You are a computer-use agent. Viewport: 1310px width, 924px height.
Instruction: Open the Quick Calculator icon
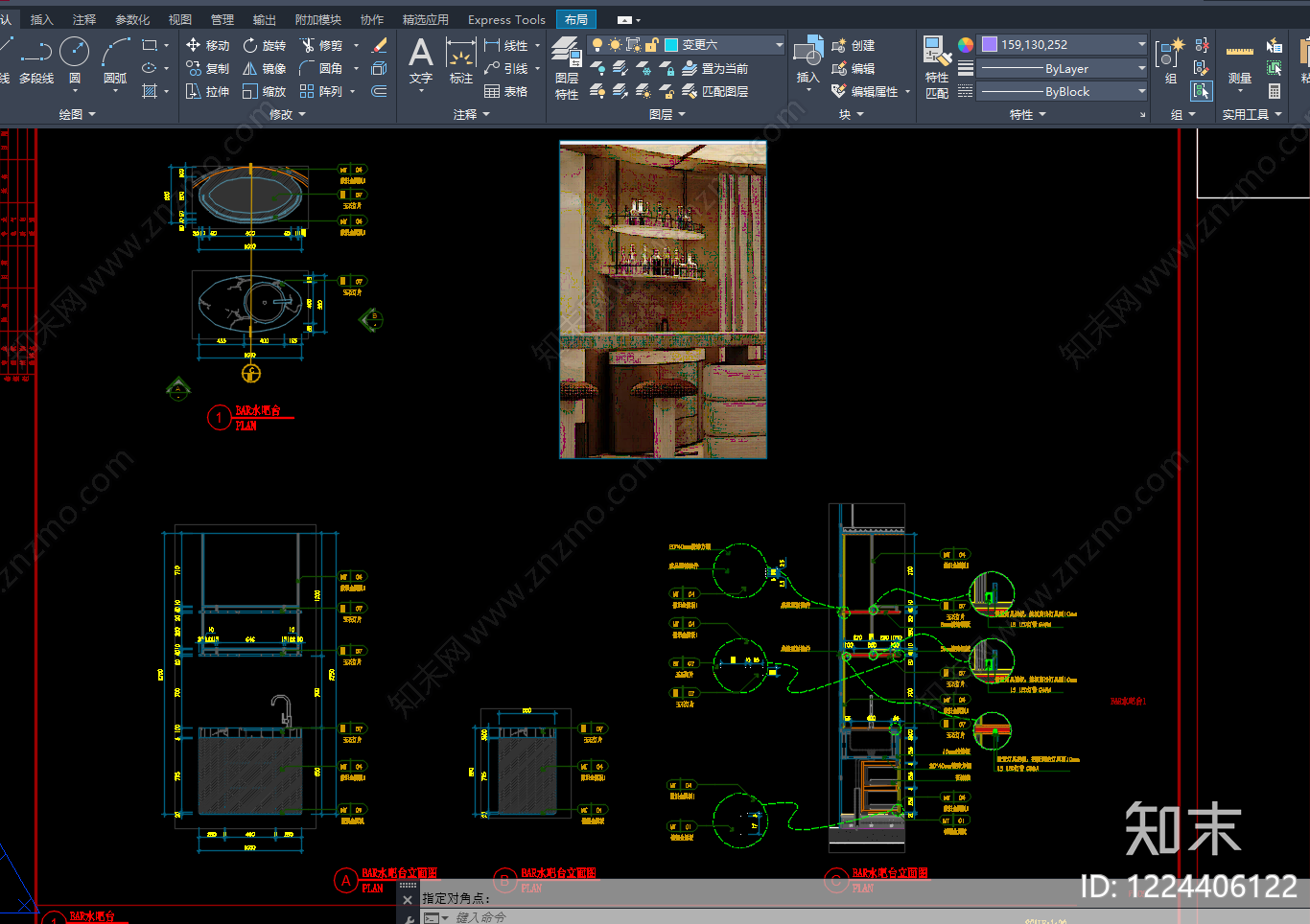(x=1275, y=91)
